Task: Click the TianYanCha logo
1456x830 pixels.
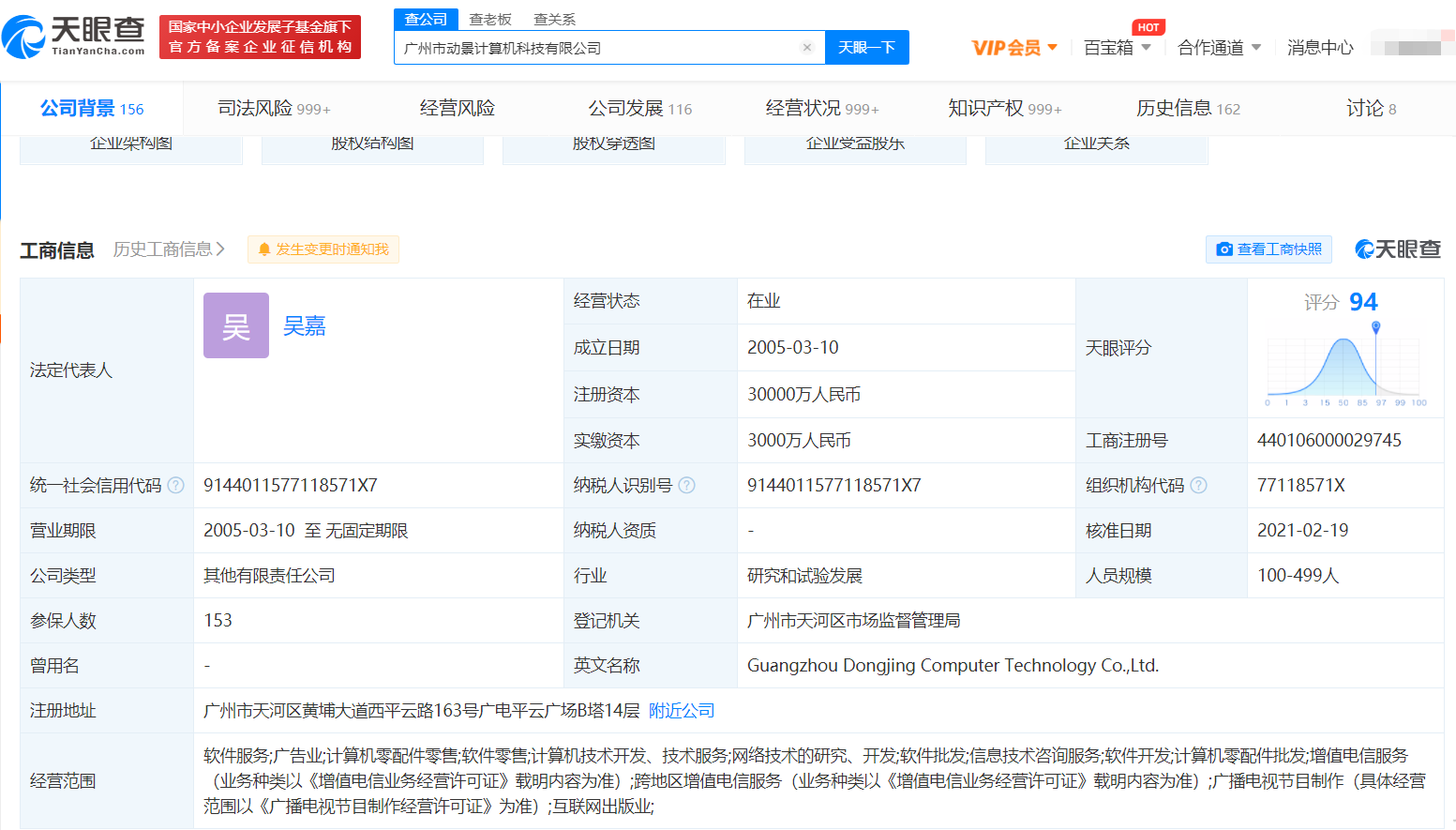Action: click(75, 37)
